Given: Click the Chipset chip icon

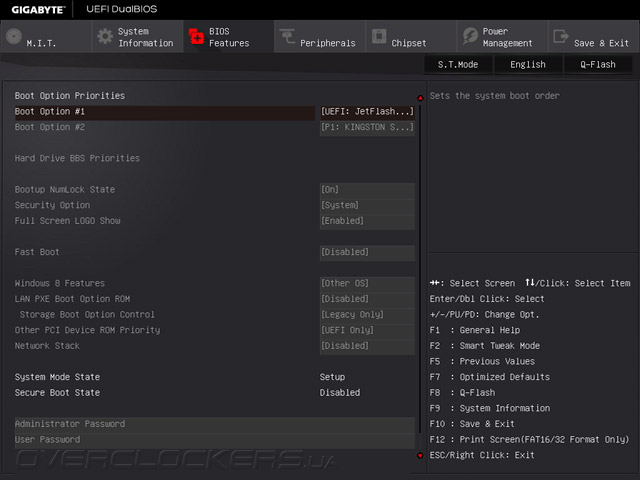Looking at the screenshot, I should pos(379,36).
